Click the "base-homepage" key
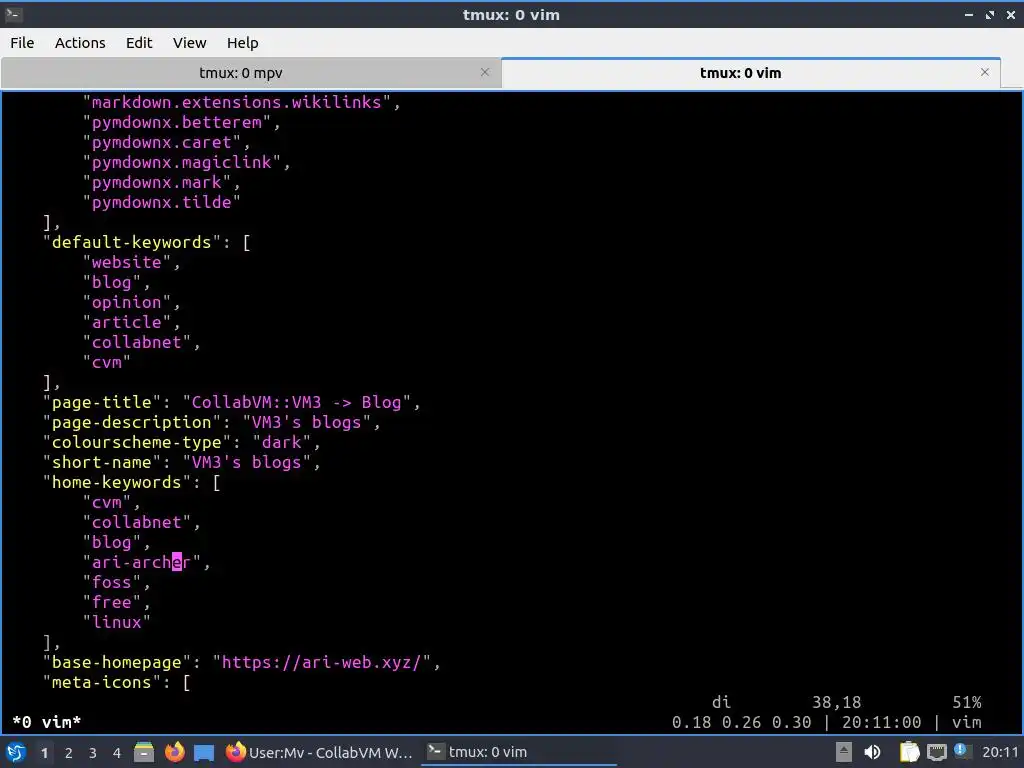 pyautogui.click(x=117, y=662)
